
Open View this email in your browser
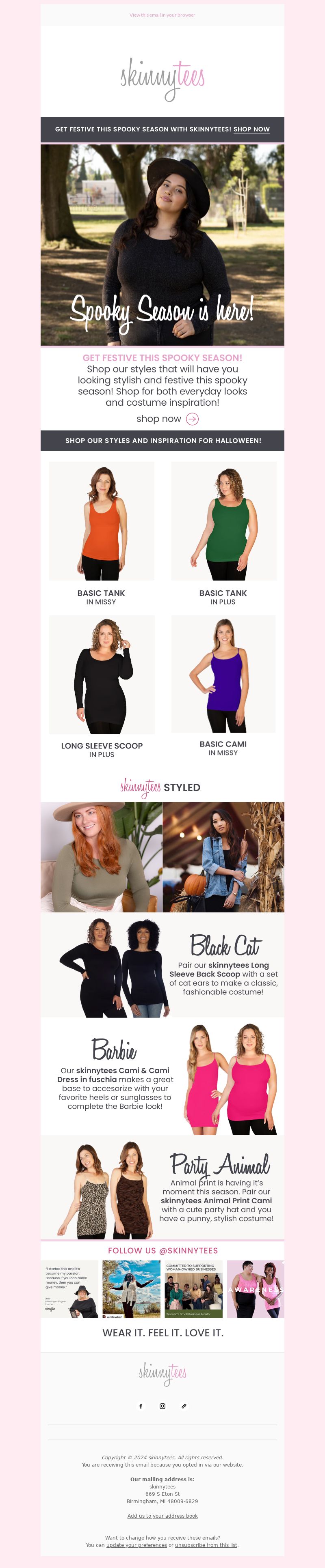162,15
